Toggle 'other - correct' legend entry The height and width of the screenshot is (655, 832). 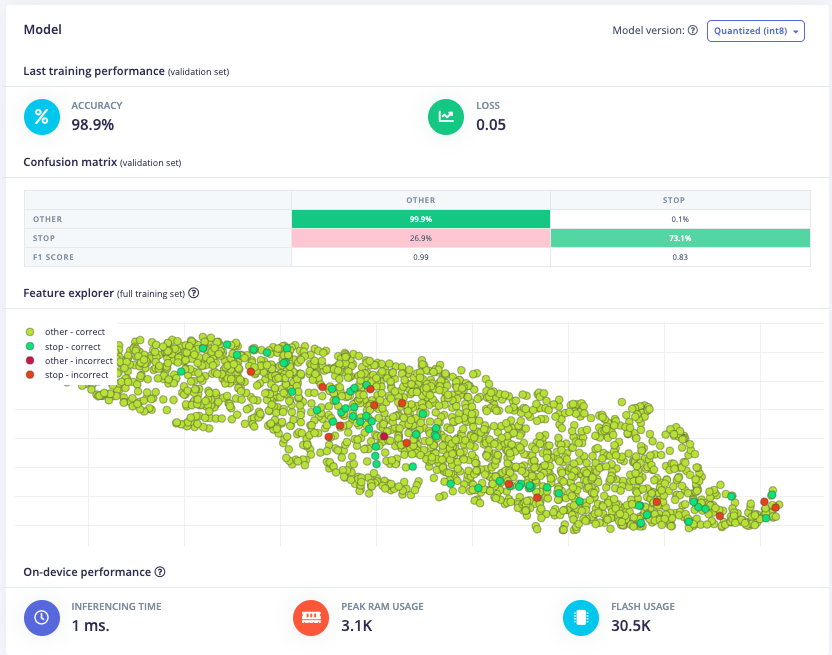pyautogui.click(x=75, y=332)
